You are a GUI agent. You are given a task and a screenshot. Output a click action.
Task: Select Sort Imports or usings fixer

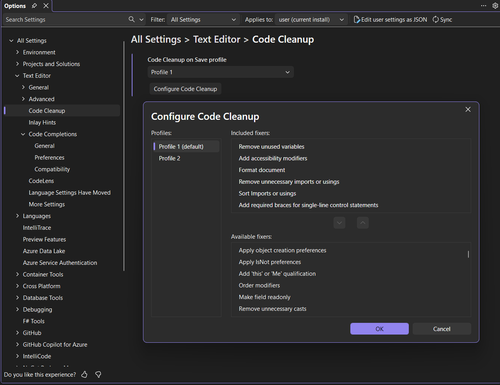tap(351, 193)
